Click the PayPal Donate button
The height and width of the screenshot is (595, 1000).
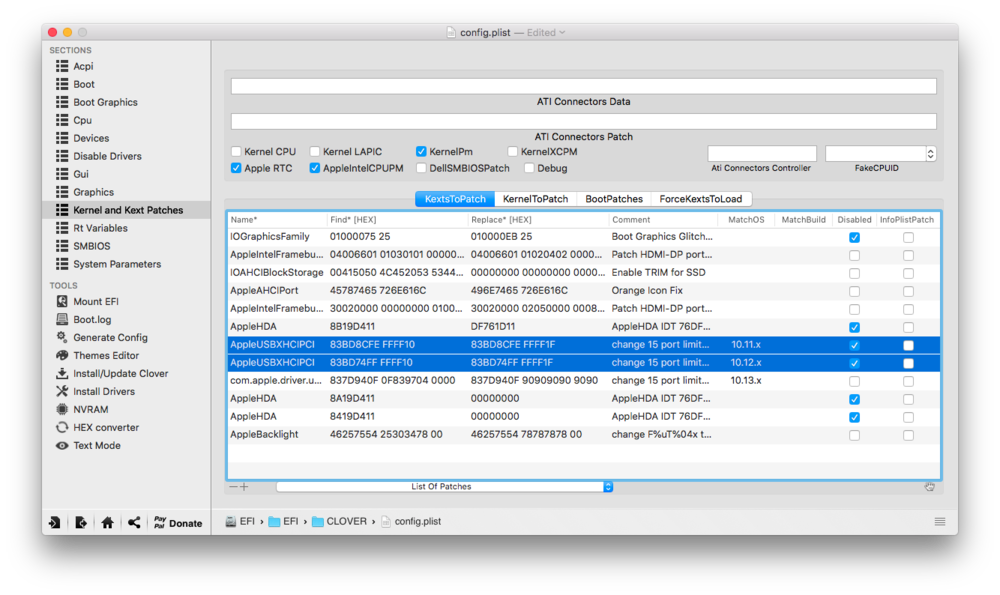click(x=176, y=522)
